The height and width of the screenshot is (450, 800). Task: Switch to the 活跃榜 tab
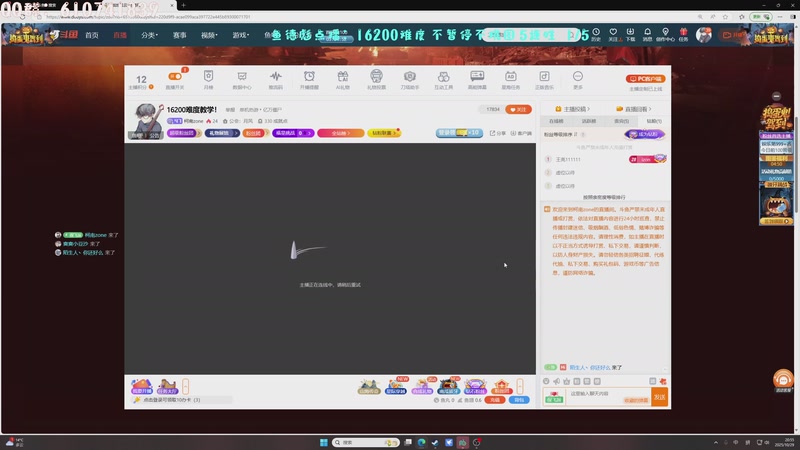tap(589, 121)
